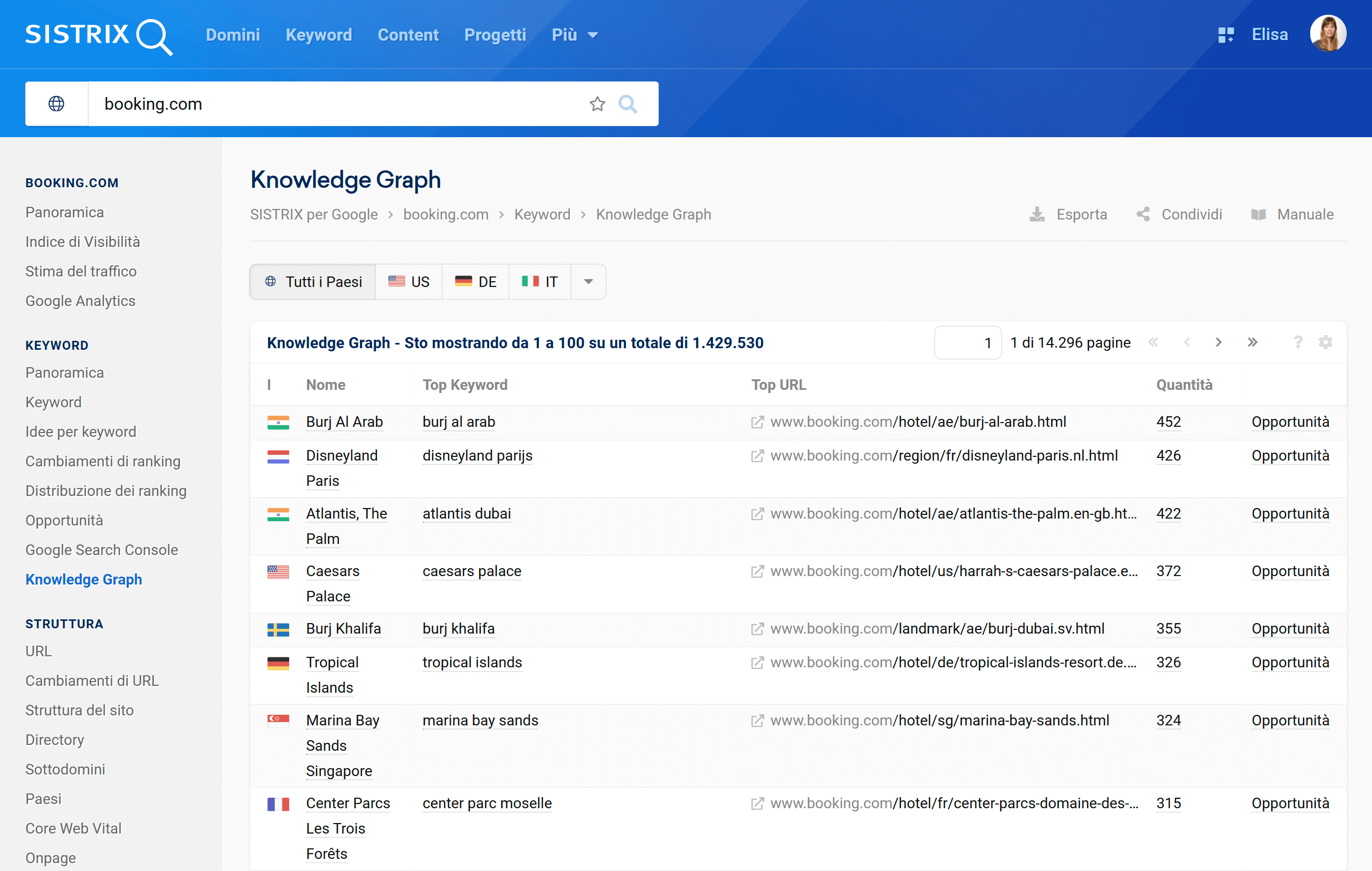Open Sottodomini in sidebar
1372x871 pixels.
(x=65, y=770)
